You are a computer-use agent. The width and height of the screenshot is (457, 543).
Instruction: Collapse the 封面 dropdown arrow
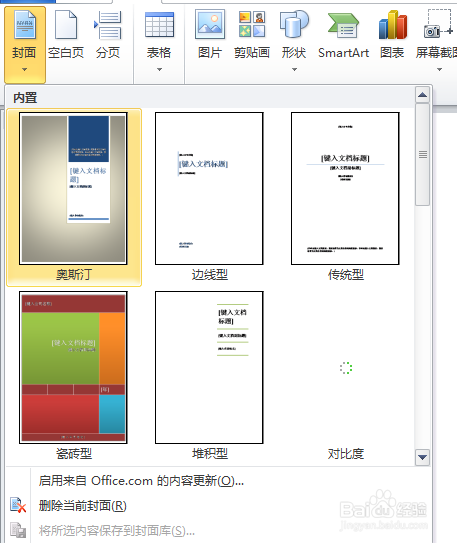point(24,70)
